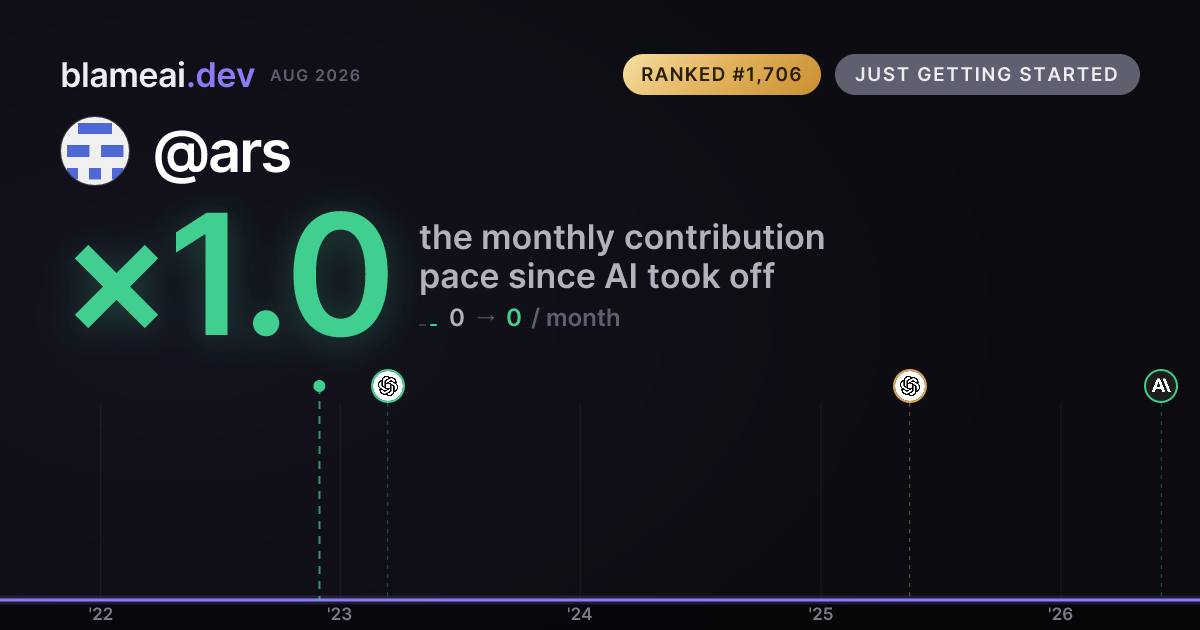This screenshot has height=630, width=1200.
Task: Open the @ars identicon avatar
Action: pyautogui.click(x=95, y=151)
